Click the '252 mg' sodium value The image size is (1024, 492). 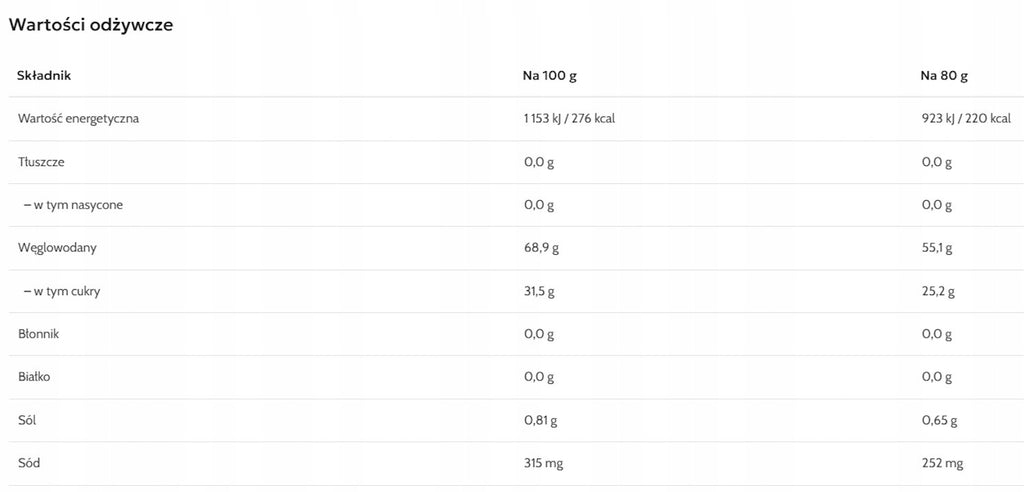pyautogui.click(x=942, y=463)
